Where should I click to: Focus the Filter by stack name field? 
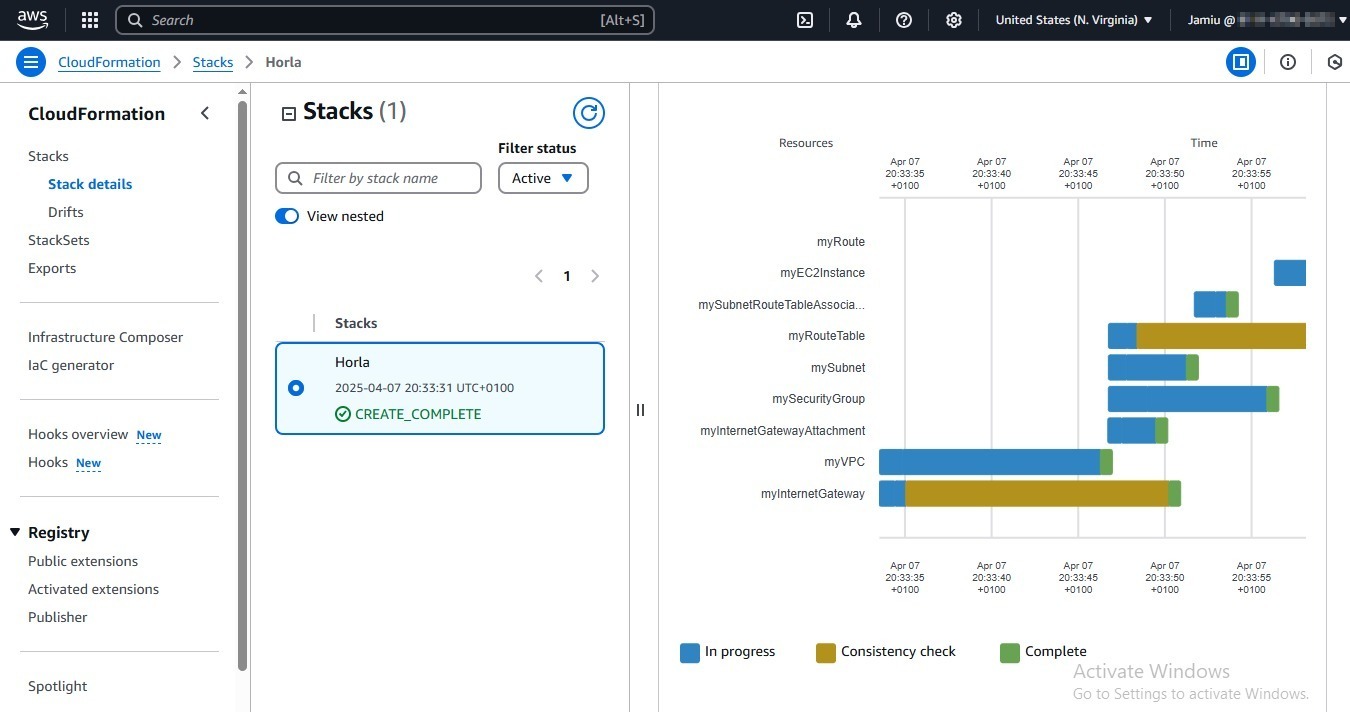pyautogui.click(x=378, y=178)
